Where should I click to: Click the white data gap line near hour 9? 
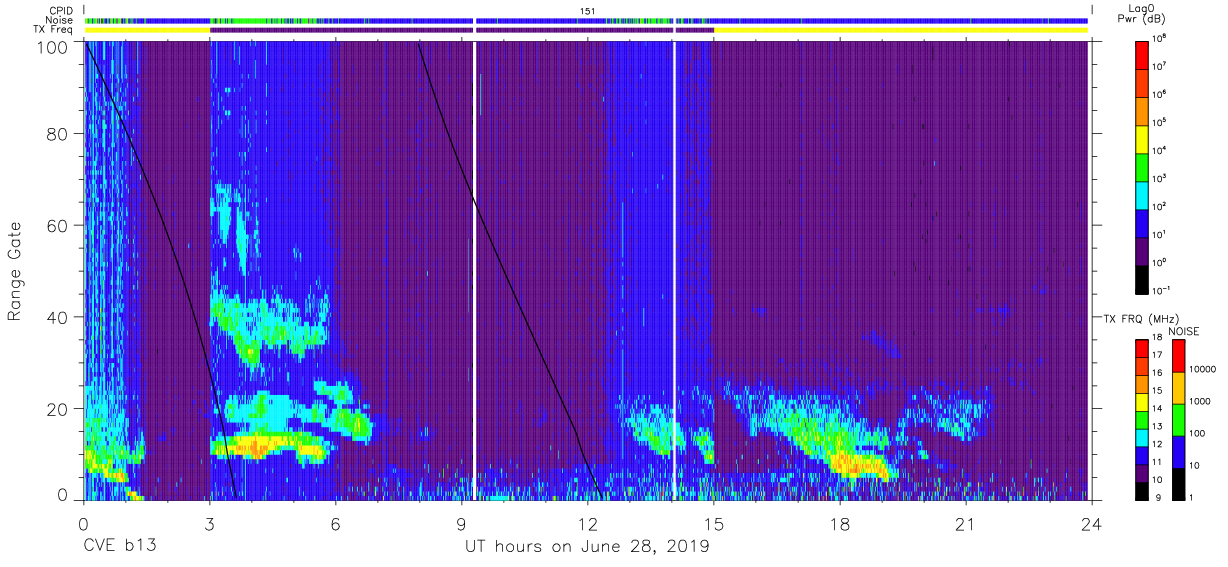(x=474, y=270)
